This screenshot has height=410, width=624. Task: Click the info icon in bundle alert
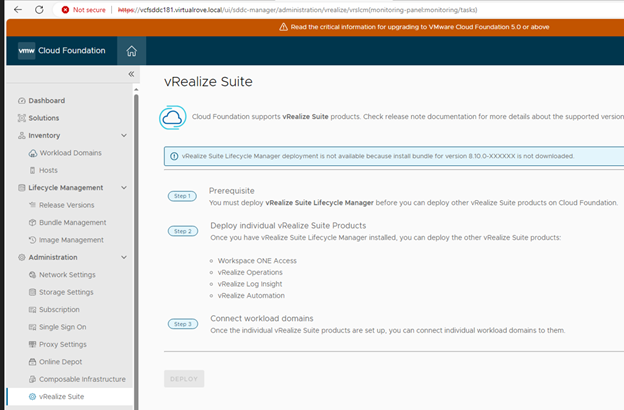click(174, 156)
